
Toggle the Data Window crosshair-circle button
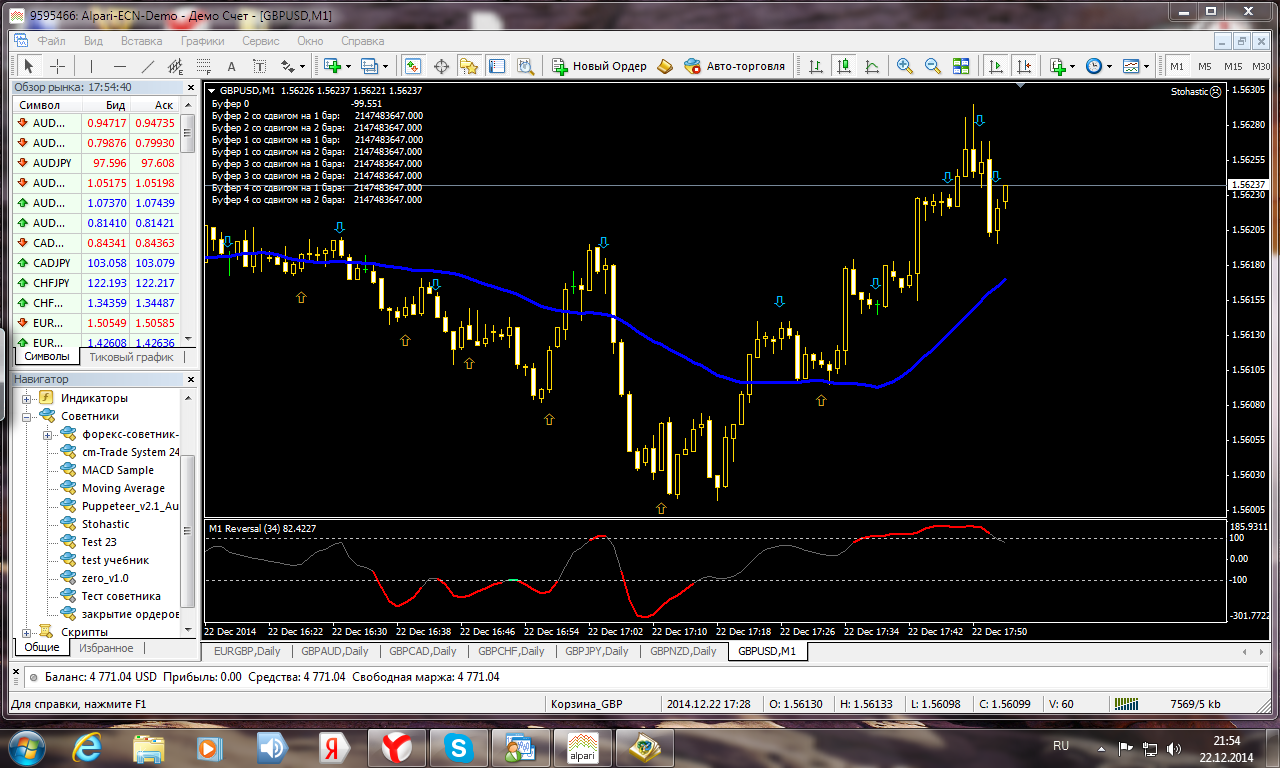coord(441,66)
